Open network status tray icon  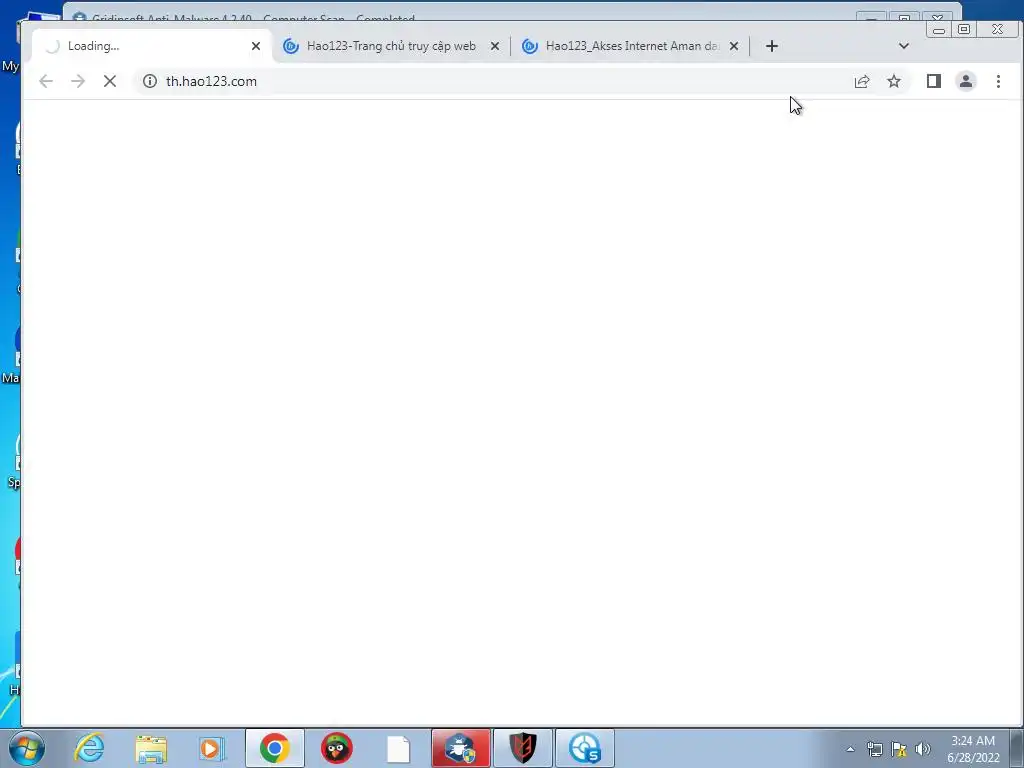(x=874, y=749)
